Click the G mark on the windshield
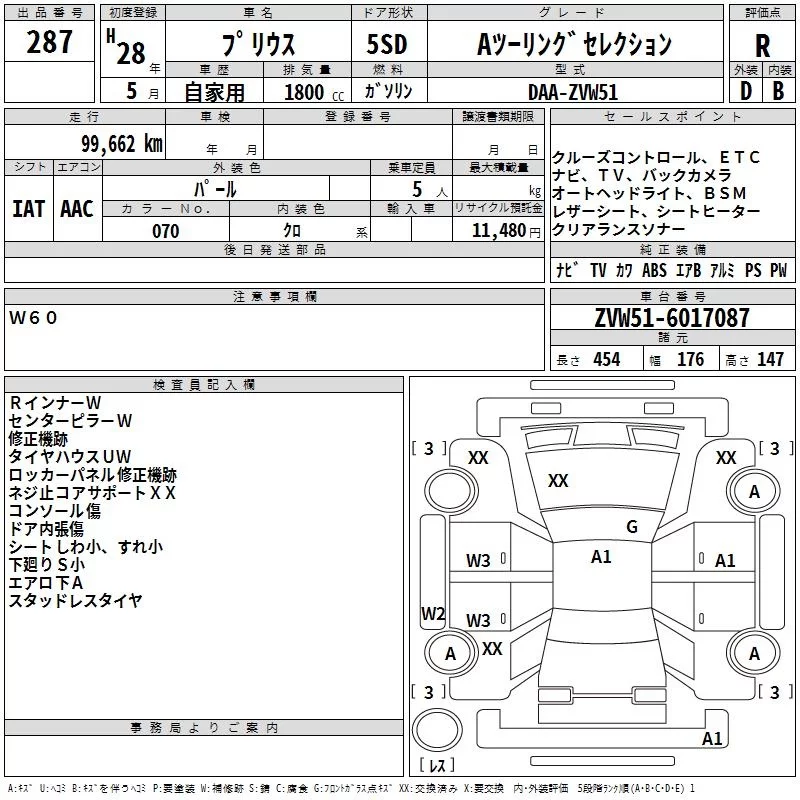The image size is (800, 800). point(632,527)
